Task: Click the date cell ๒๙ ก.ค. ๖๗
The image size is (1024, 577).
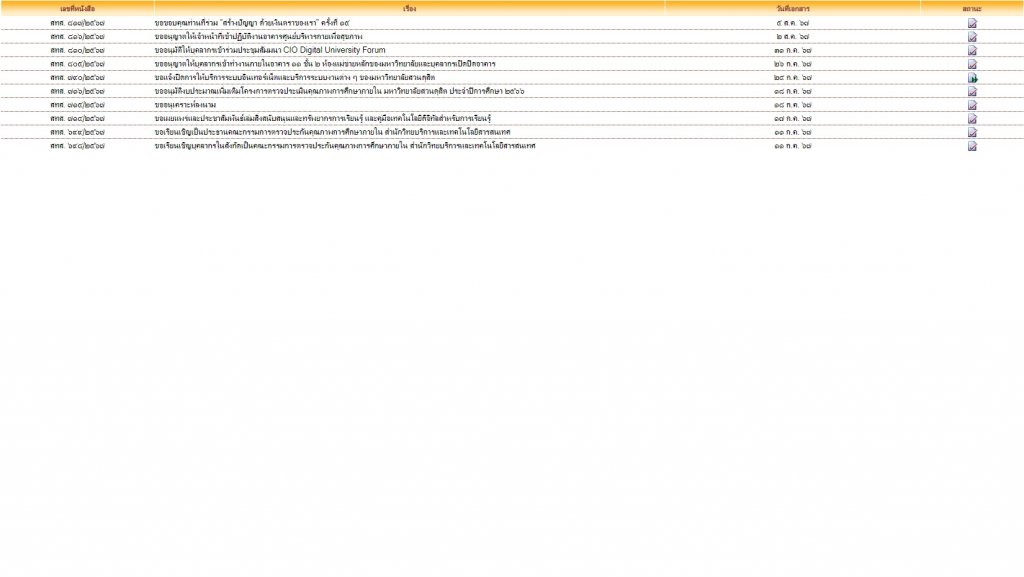Action: 792,78
